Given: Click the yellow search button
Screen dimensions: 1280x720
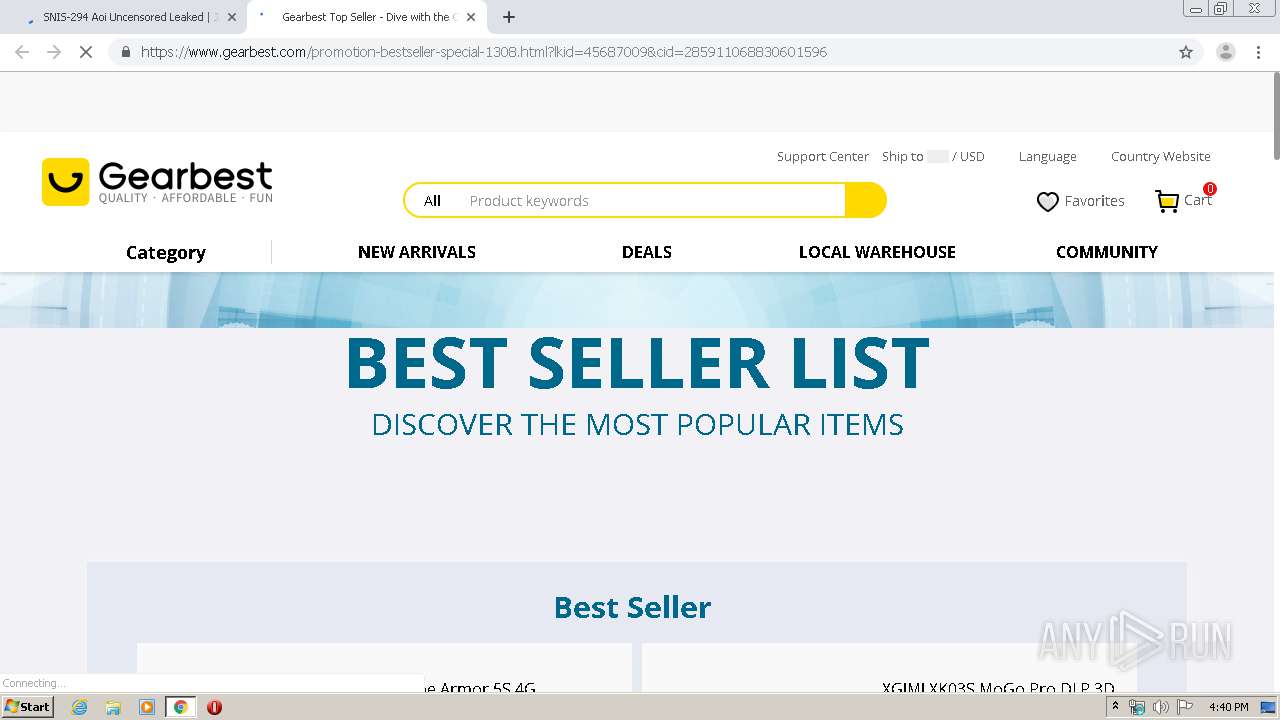Looking at the screenshot, I should point(865,200).
